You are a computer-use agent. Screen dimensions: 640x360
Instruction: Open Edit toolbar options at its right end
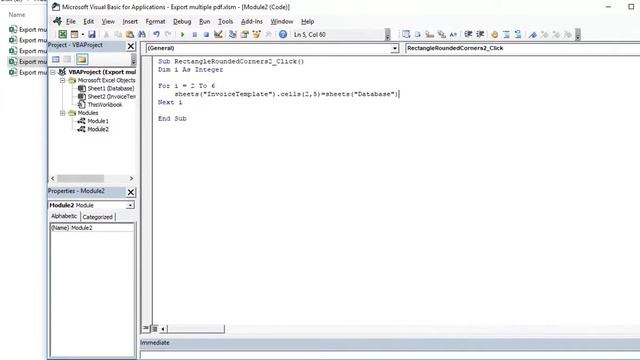(x=578, y=35)
